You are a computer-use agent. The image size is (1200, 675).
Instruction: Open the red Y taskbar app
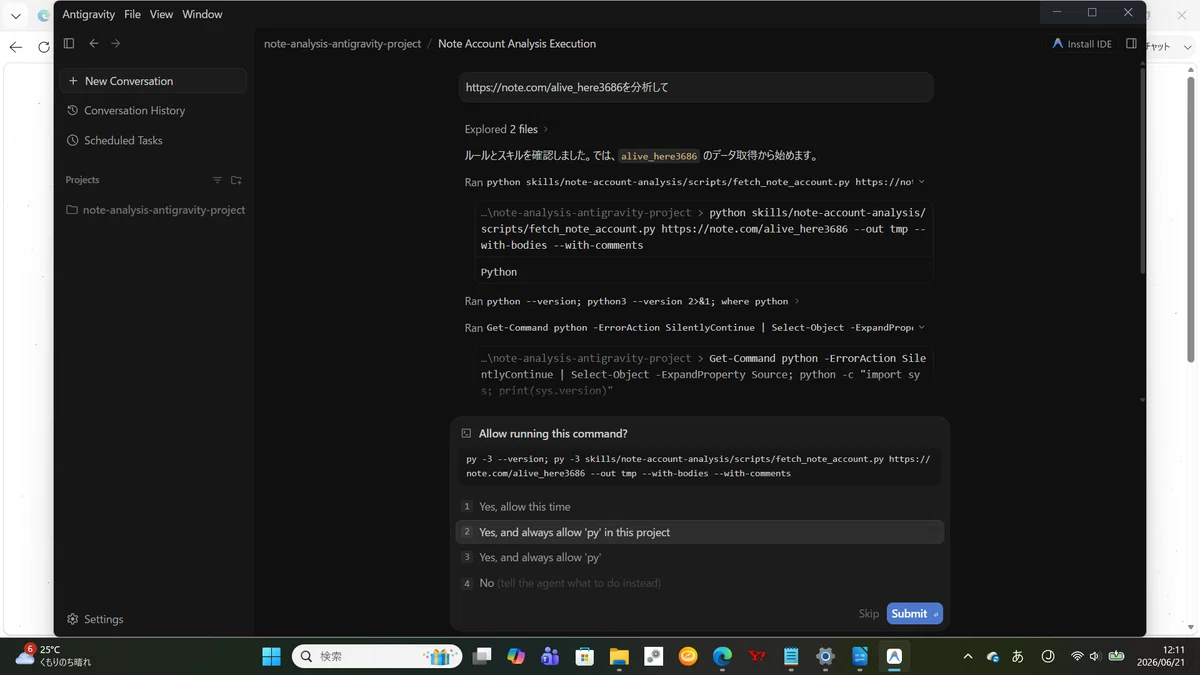point(757,656)
